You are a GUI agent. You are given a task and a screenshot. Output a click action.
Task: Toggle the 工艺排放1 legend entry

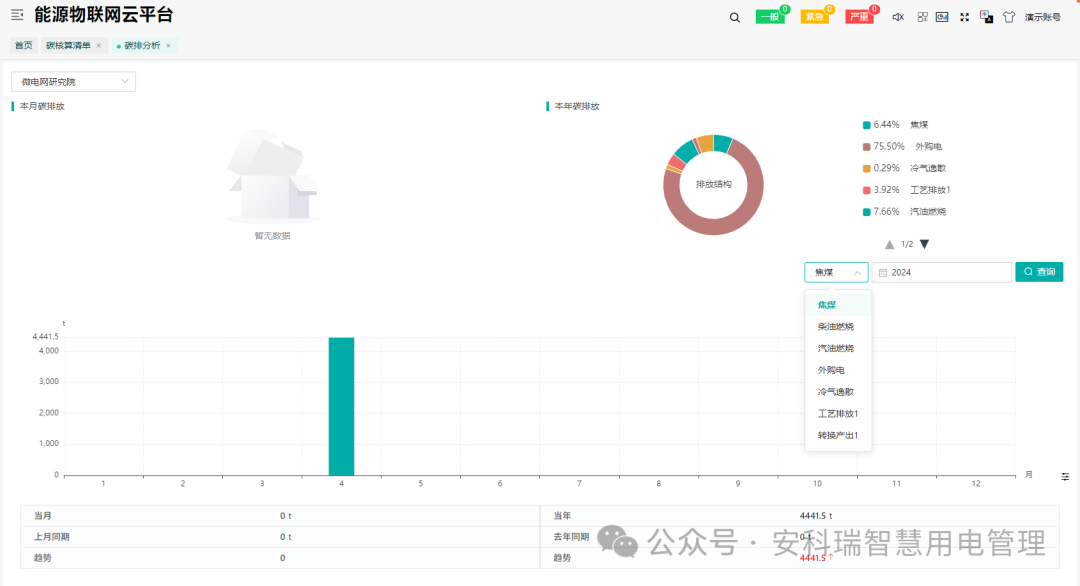point(906,190)
